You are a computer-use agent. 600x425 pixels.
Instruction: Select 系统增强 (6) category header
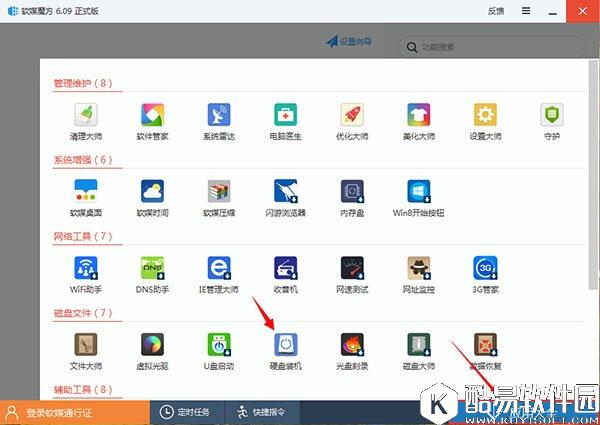83,160
